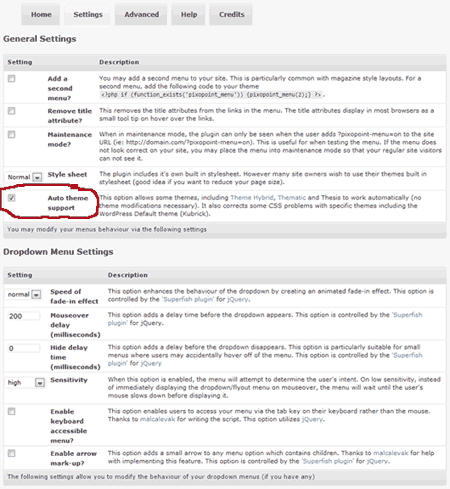Open the Style sheet Normal dropdown

tap(24, 177)
